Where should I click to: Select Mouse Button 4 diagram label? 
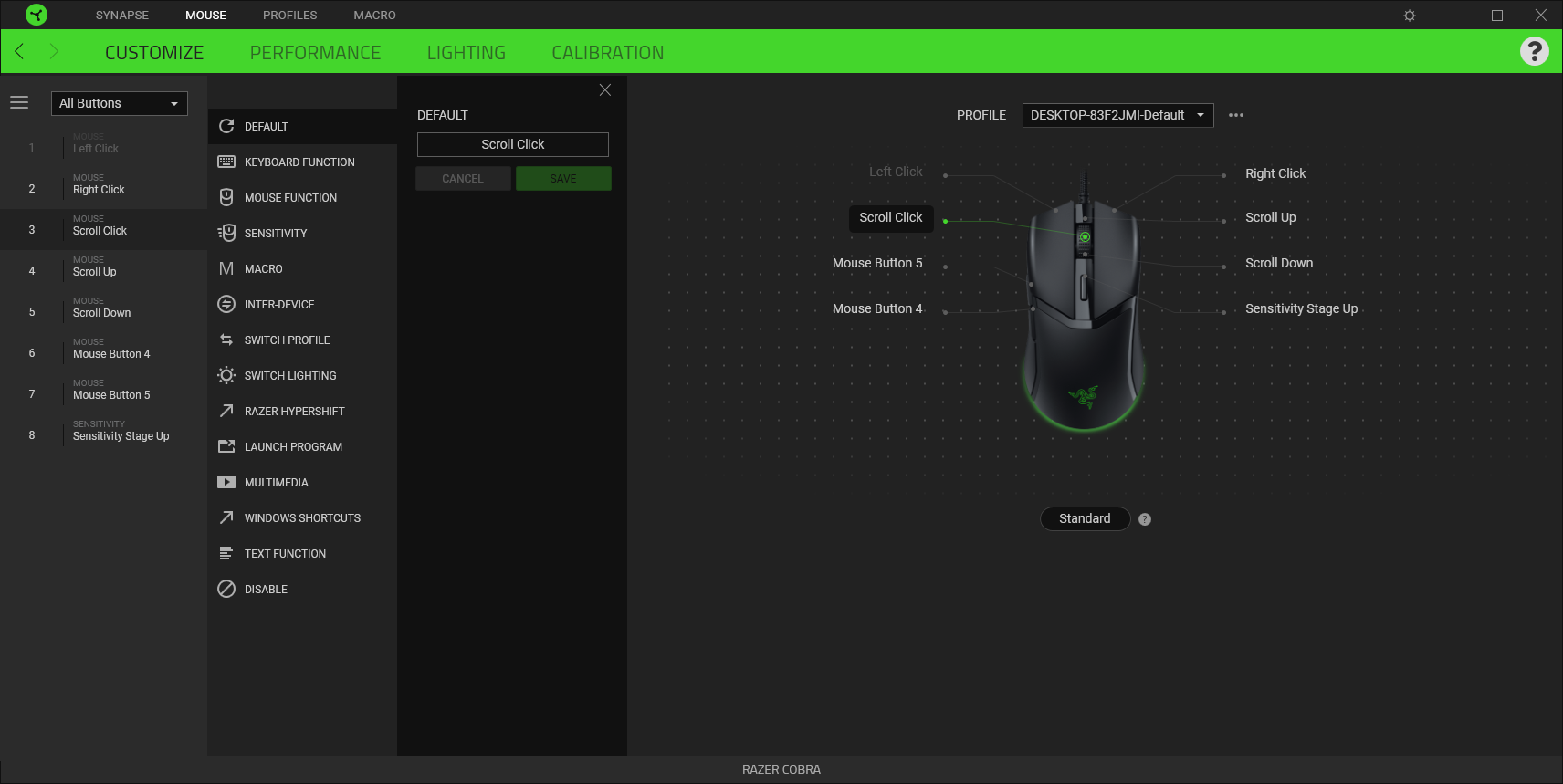877,308
